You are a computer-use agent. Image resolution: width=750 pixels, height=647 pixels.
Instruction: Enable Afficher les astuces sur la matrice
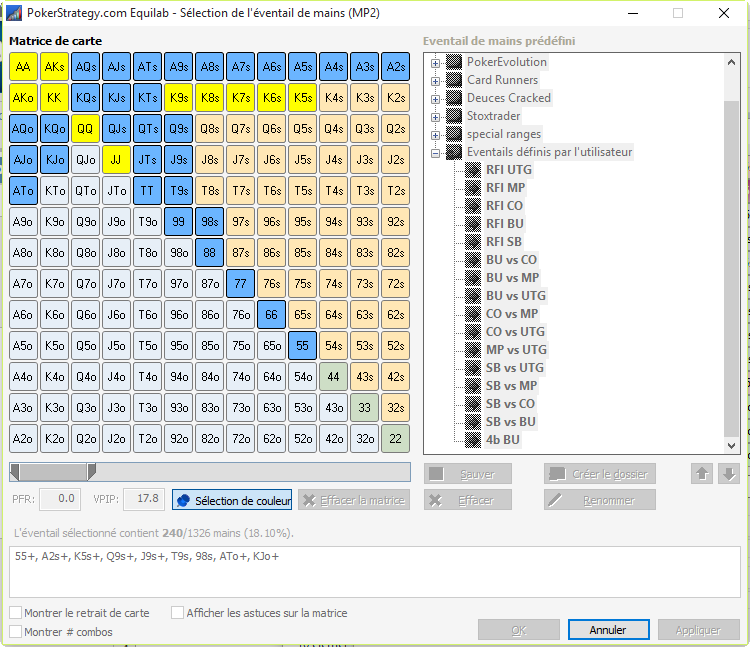pyautogui.click(x=177, y=613)
